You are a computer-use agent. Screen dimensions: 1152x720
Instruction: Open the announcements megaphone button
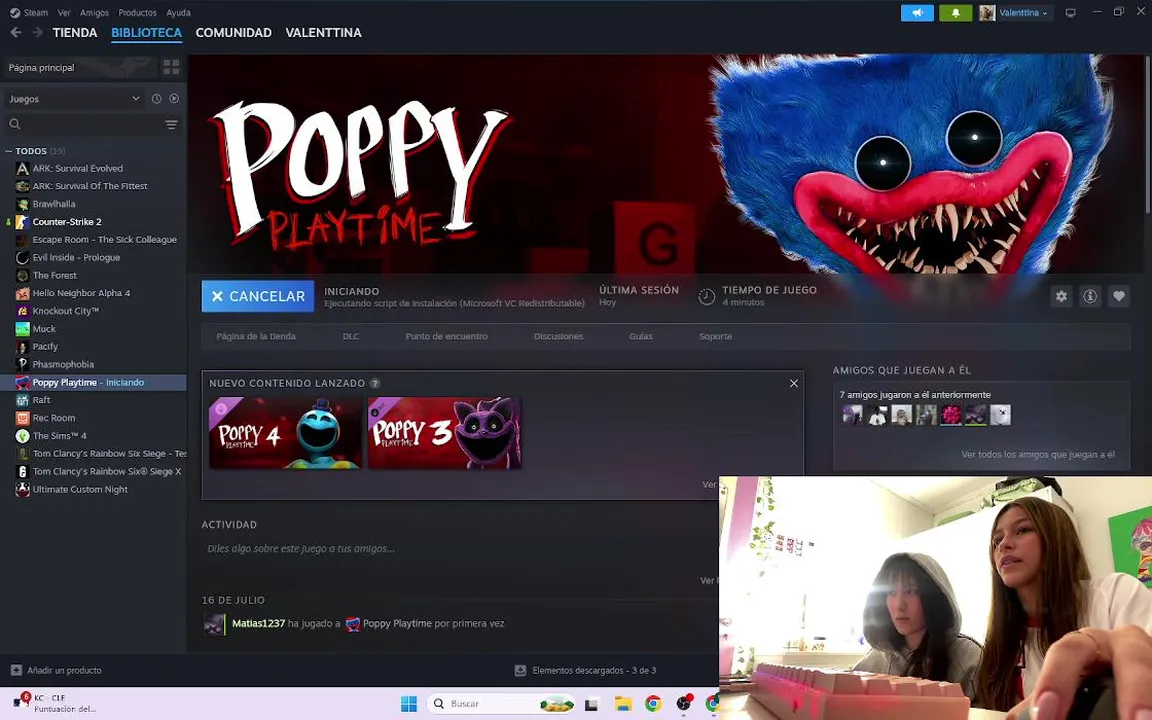point(917,12)
